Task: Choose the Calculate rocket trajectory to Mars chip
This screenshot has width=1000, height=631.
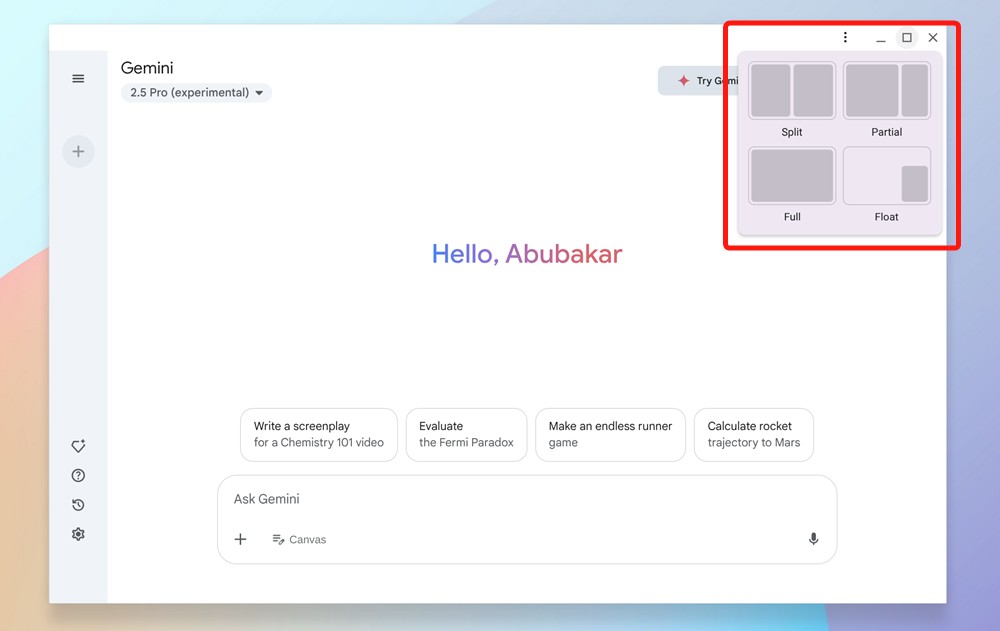Action: [753, 434]
